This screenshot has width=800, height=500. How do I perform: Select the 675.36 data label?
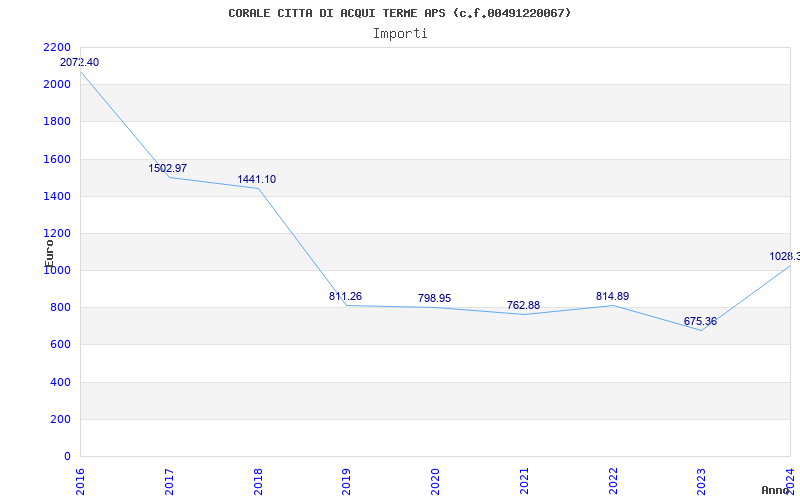(x=701, y=321)
